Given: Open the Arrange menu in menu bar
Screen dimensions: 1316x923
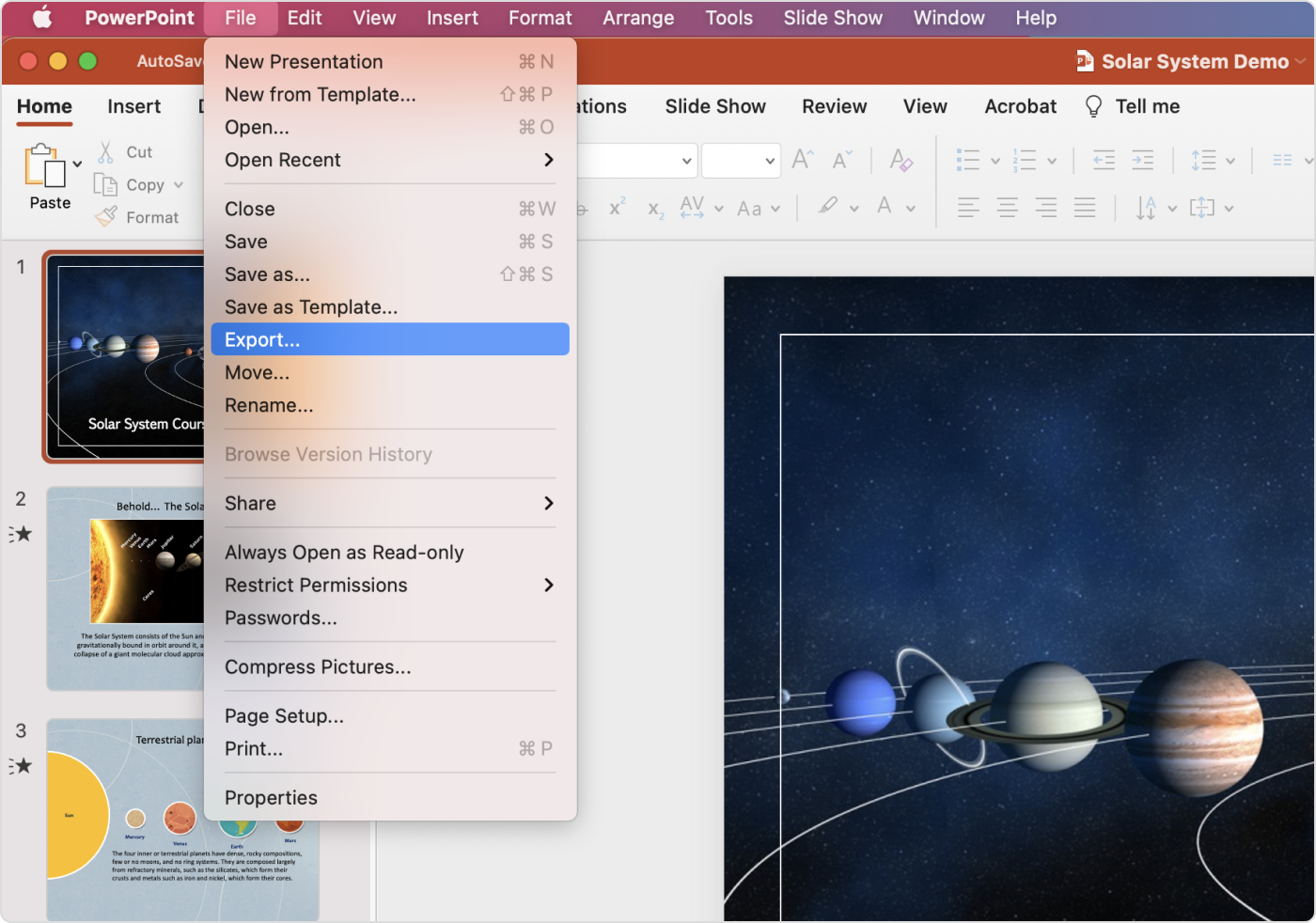Looking at the screenshot, I should 638,18.
